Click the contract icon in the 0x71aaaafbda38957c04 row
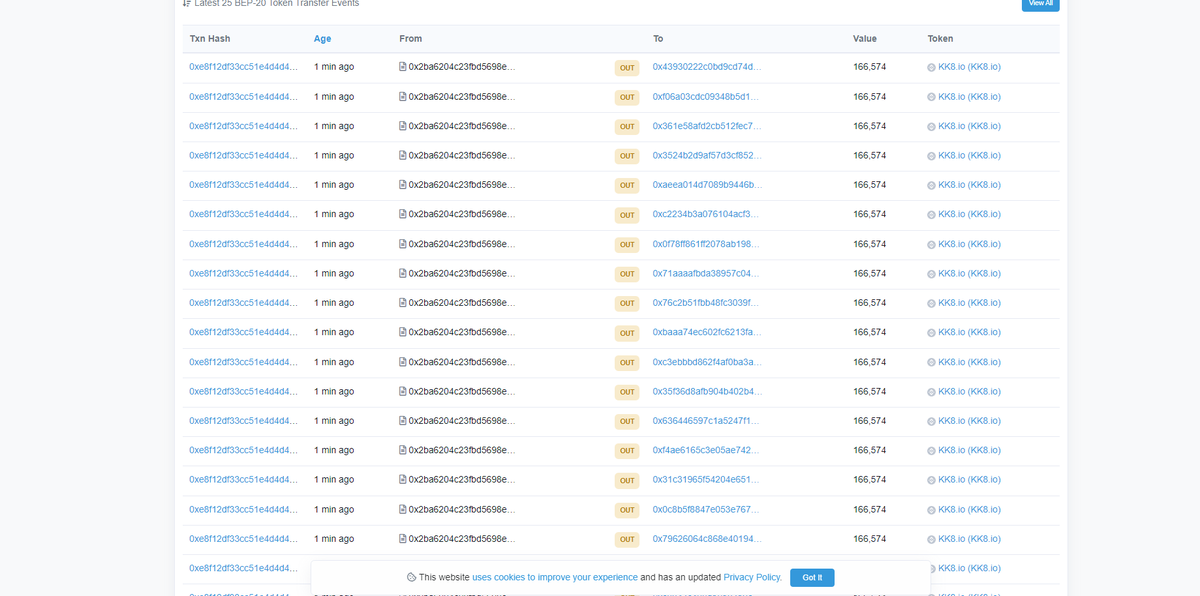This screenshot has height=596, width=1200. [403, 274]
